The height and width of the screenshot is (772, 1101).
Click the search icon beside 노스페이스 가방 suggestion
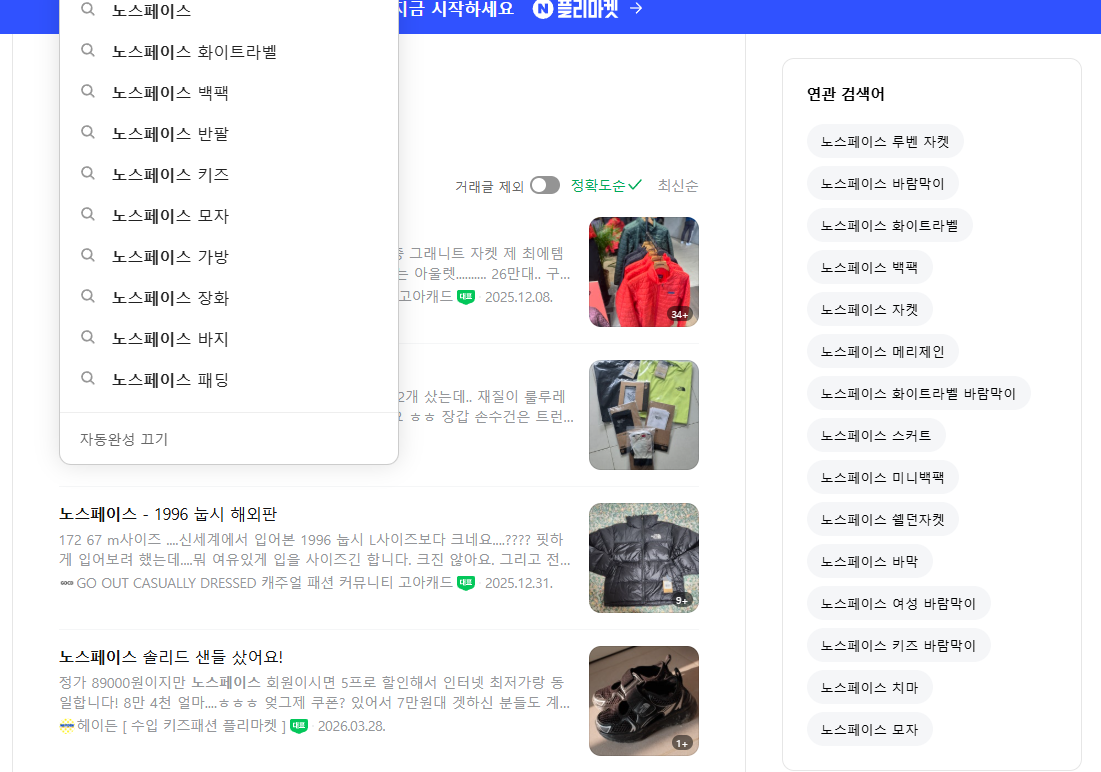point(88,255)
